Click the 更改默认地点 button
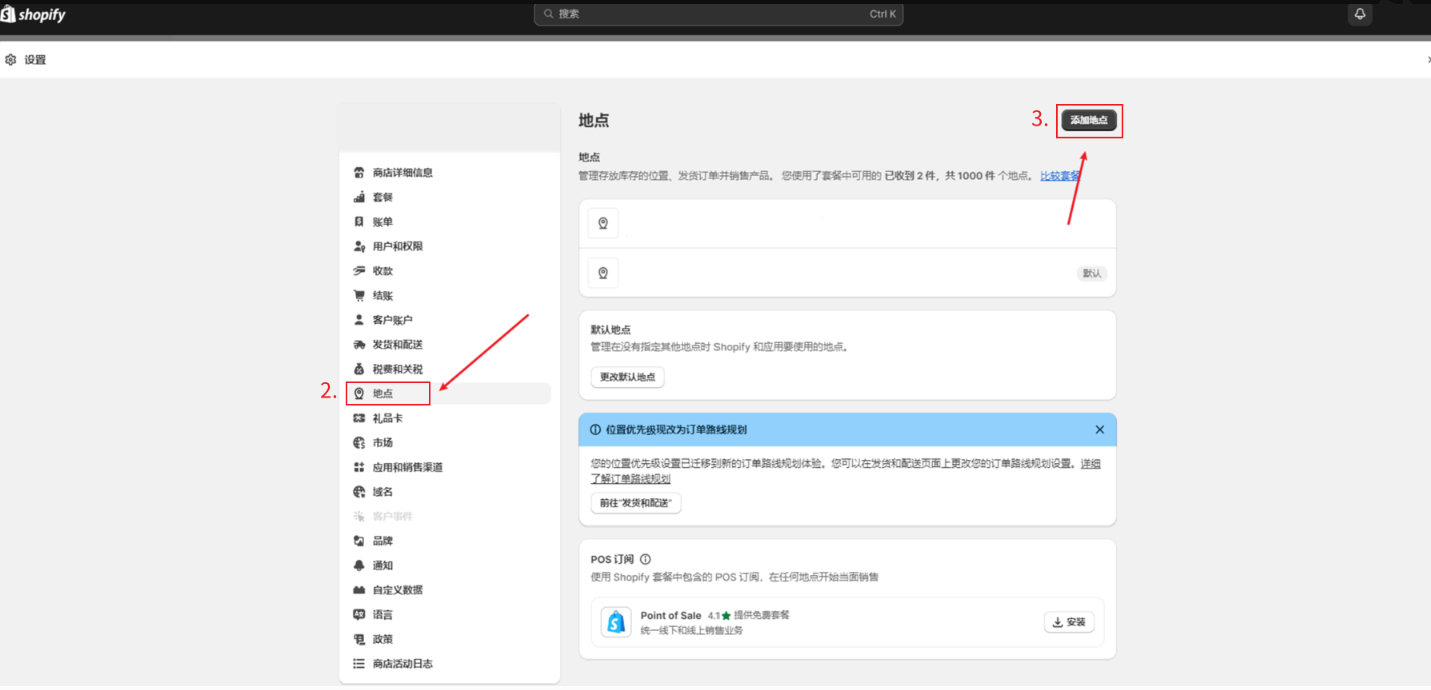The image size is (1431, 690). [627, 377]
